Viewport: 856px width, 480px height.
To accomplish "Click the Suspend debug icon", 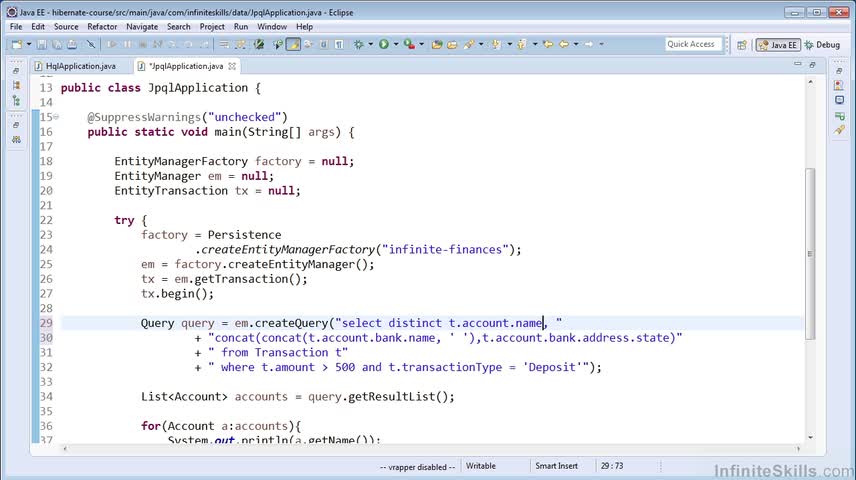I will pyautogui.click(x=127, y=44).
